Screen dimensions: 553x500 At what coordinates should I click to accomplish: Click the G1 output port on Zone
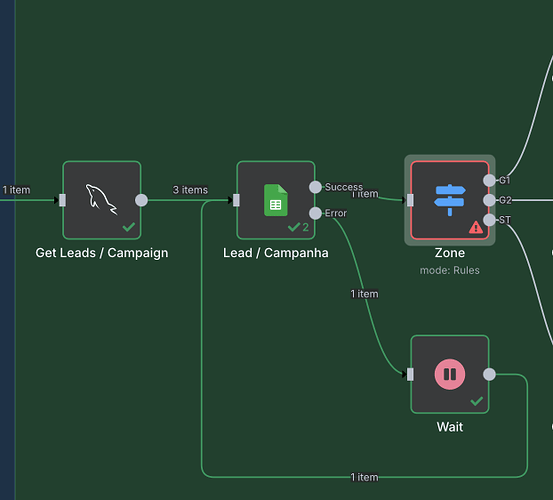[489, 180]
